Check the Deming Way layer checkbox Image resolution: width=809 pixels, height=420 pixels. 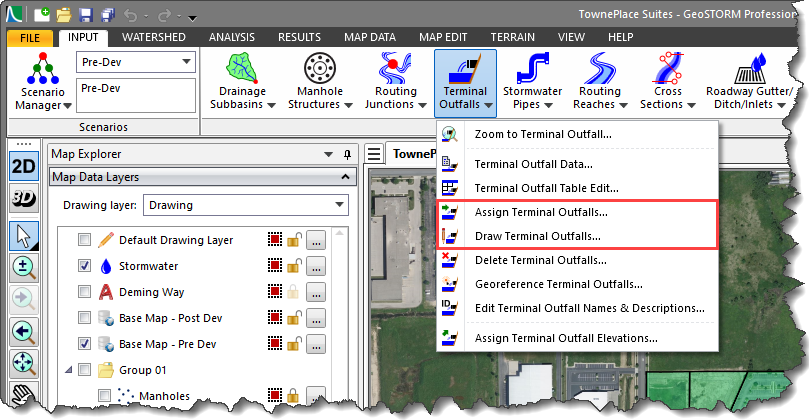84,292
